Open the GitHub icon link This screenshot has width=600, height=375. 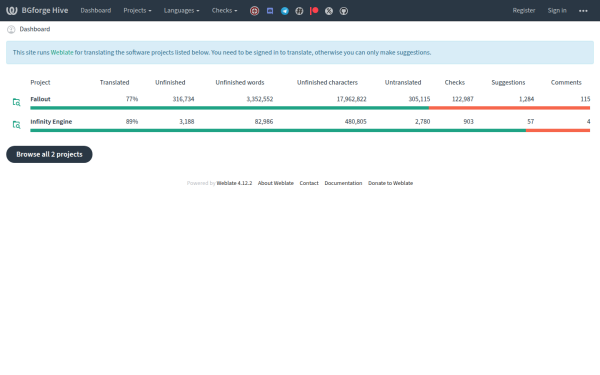point(344,11)
